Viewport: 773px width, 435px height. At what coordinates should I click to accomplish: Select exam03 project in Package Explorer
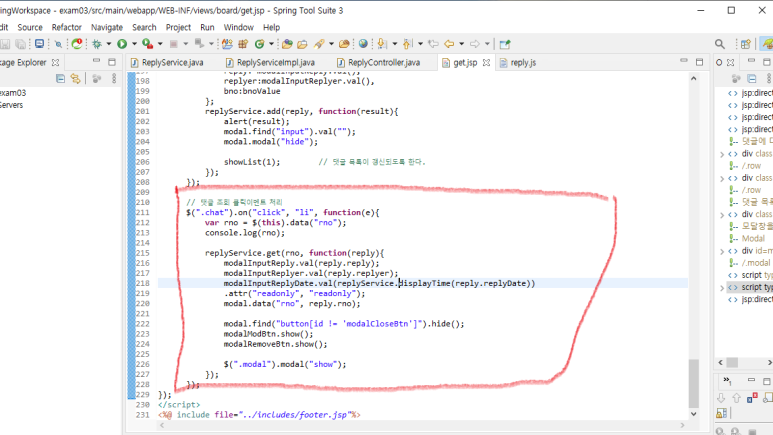[13, 93]
